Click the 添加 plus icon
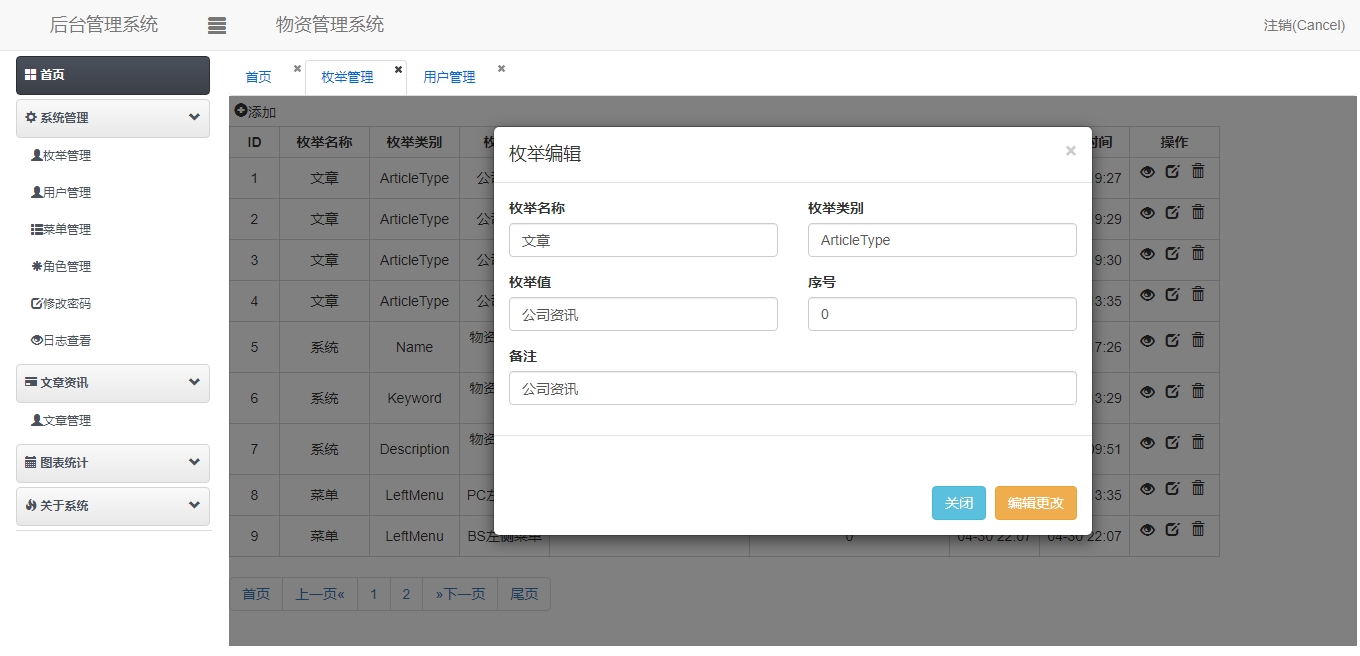The width and height of the screenshot is (1360, 656). (x=241, y=111)
